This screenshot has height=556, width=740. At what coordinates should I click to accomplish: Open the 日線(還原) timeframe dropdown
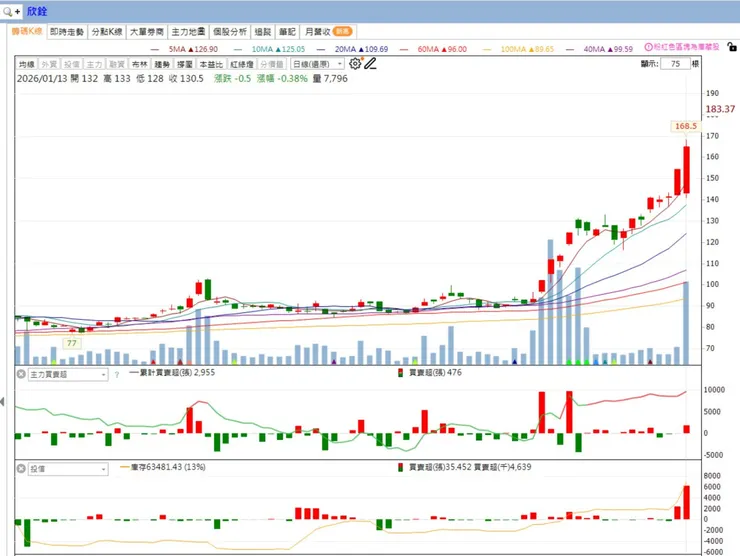pyautogui.click(x=317, y=64)
